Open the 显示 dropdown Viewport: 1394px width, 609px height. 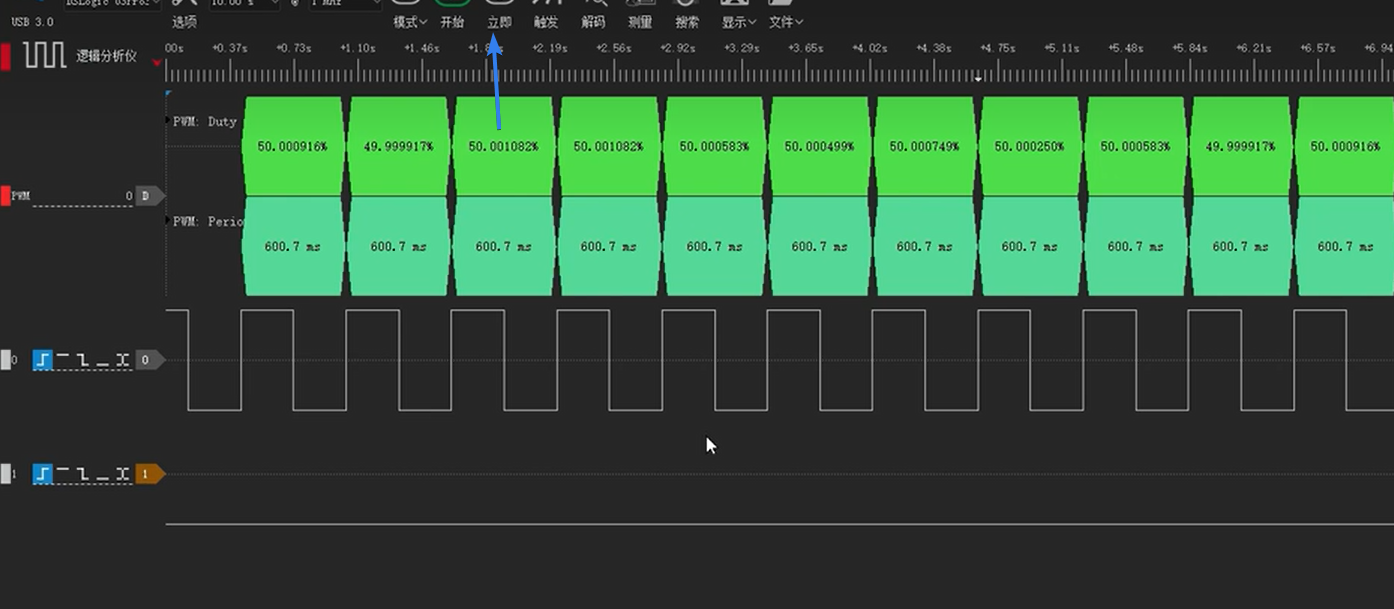point(738,22)
